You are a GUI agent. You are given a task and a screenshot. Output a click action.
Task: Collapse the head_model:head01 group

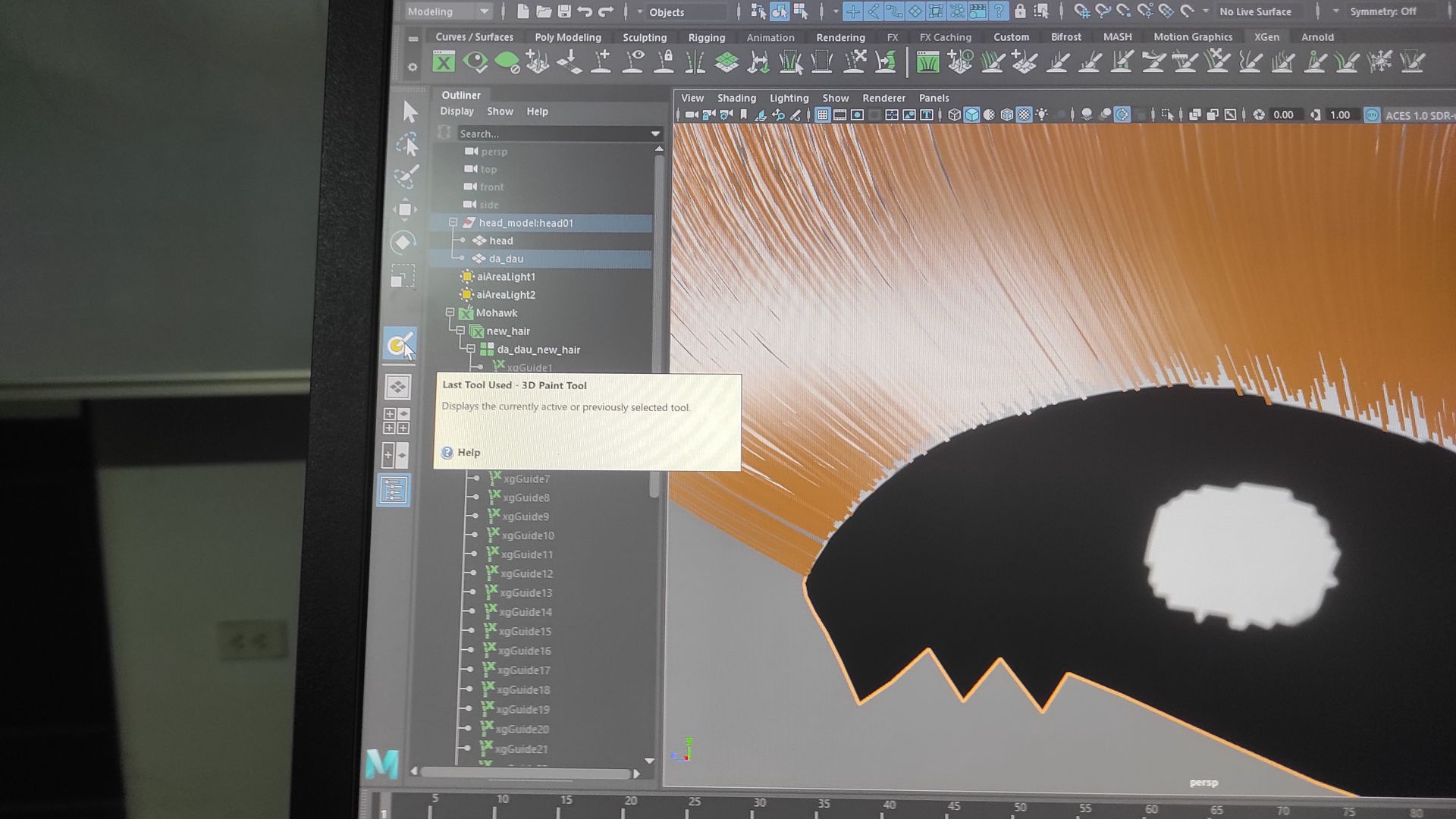click(x=453, y=222)
